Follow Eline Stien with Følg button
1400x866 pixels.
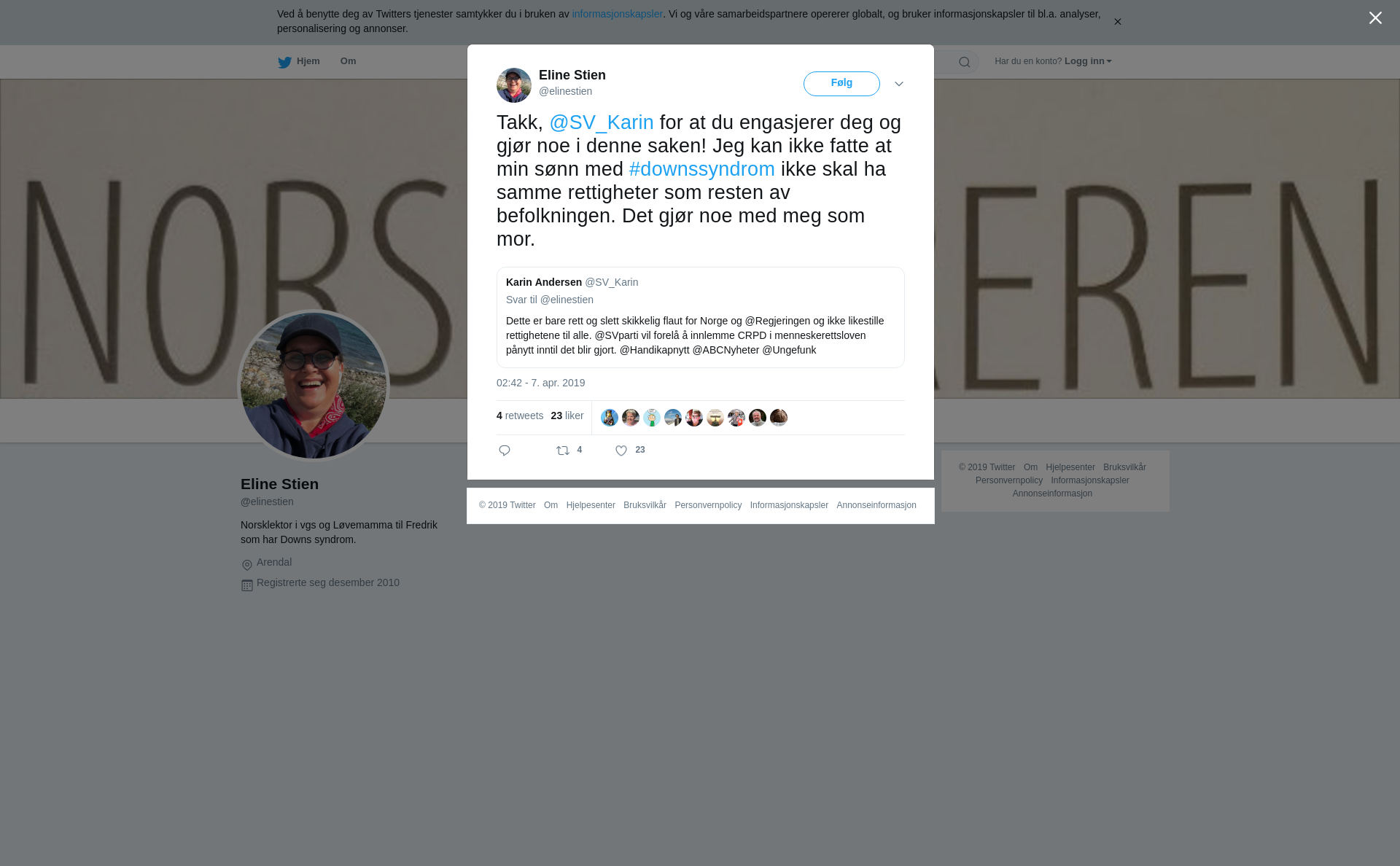tap(841, 84)
